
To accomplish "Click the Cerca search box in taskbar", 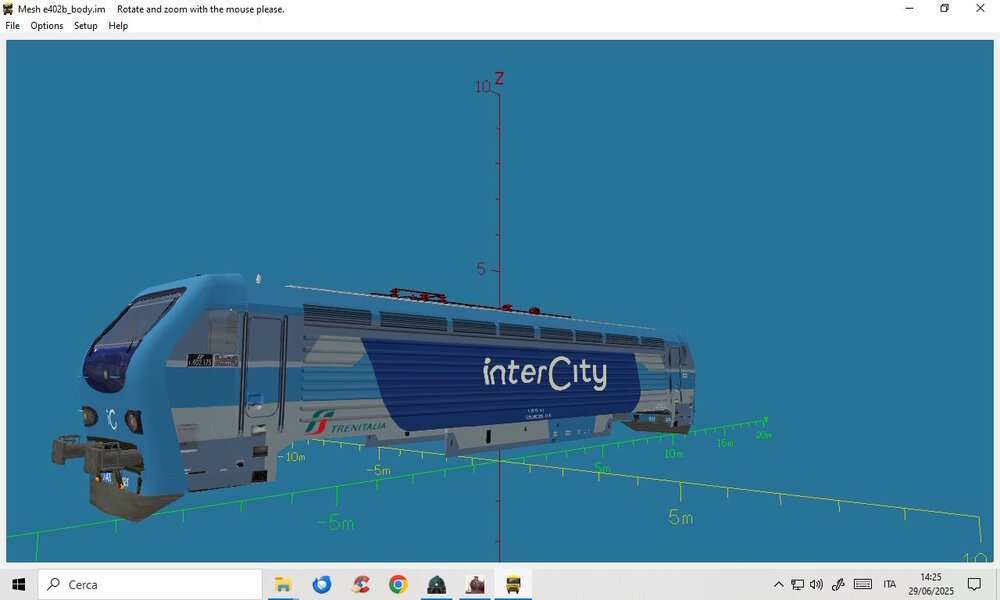I will [150, 584].
